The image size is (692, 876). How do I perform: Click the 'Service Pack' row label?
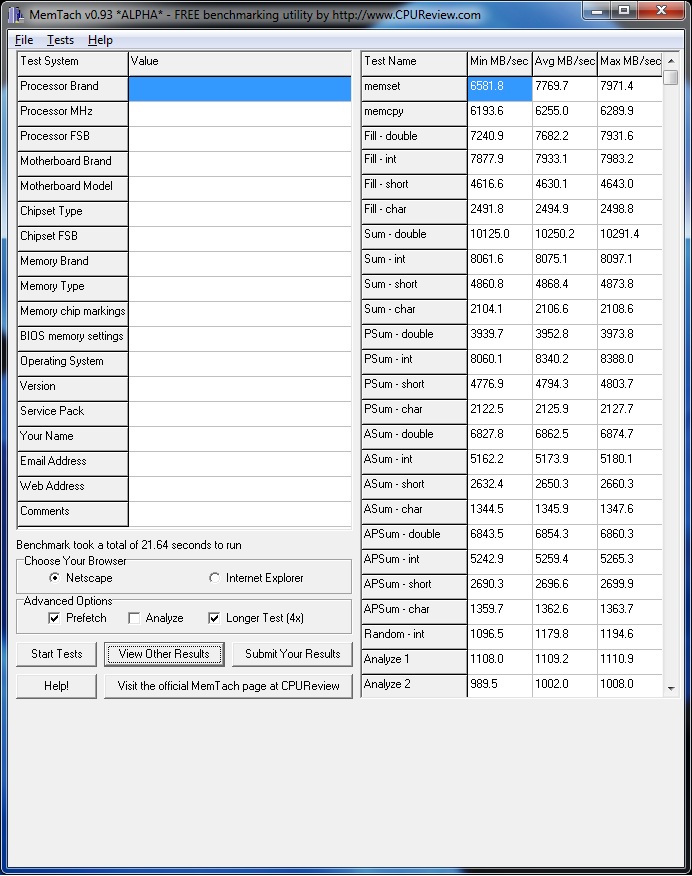click(73, 413)
